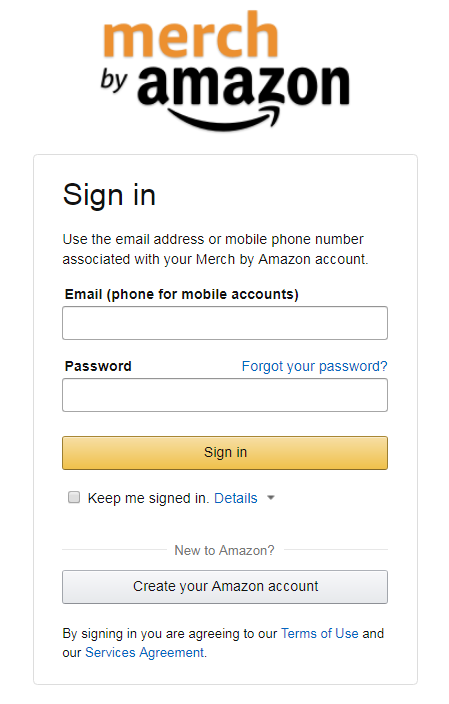The height and width of the screenshot is (704, 449).
Task: Click the black amazon wordmark in logo
Action: point(243,86)
